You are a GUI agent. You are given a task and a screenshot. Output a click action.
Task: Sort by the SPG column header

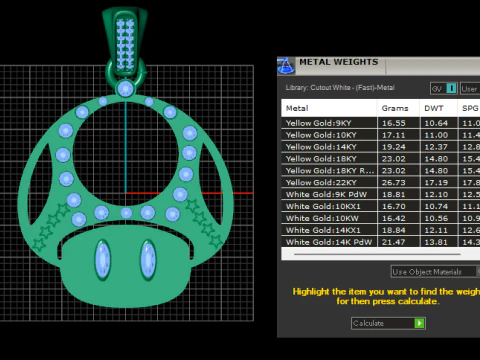pyautogui.click(x=469, y=108)
